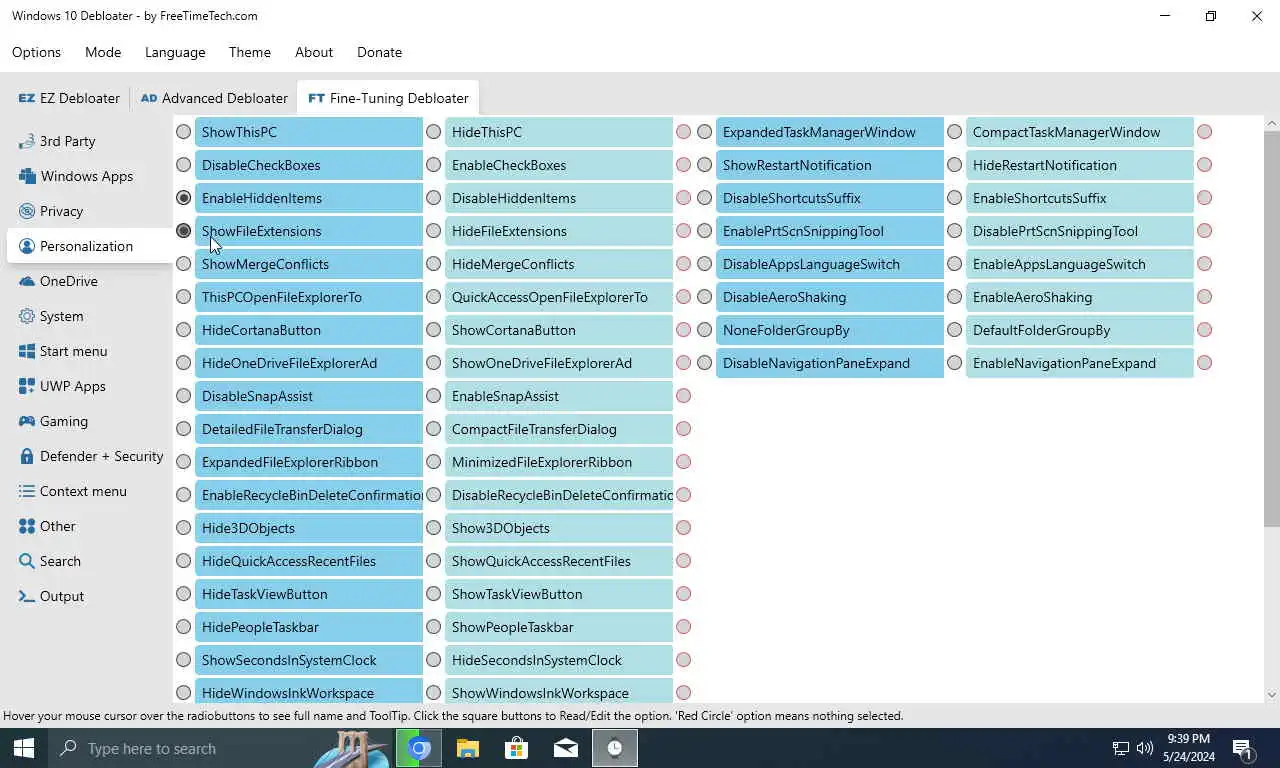The width and height of the screenshot is (1280, 768).
Task: Click the HideRestartNotification option button
Action: tap(1080, 165)
